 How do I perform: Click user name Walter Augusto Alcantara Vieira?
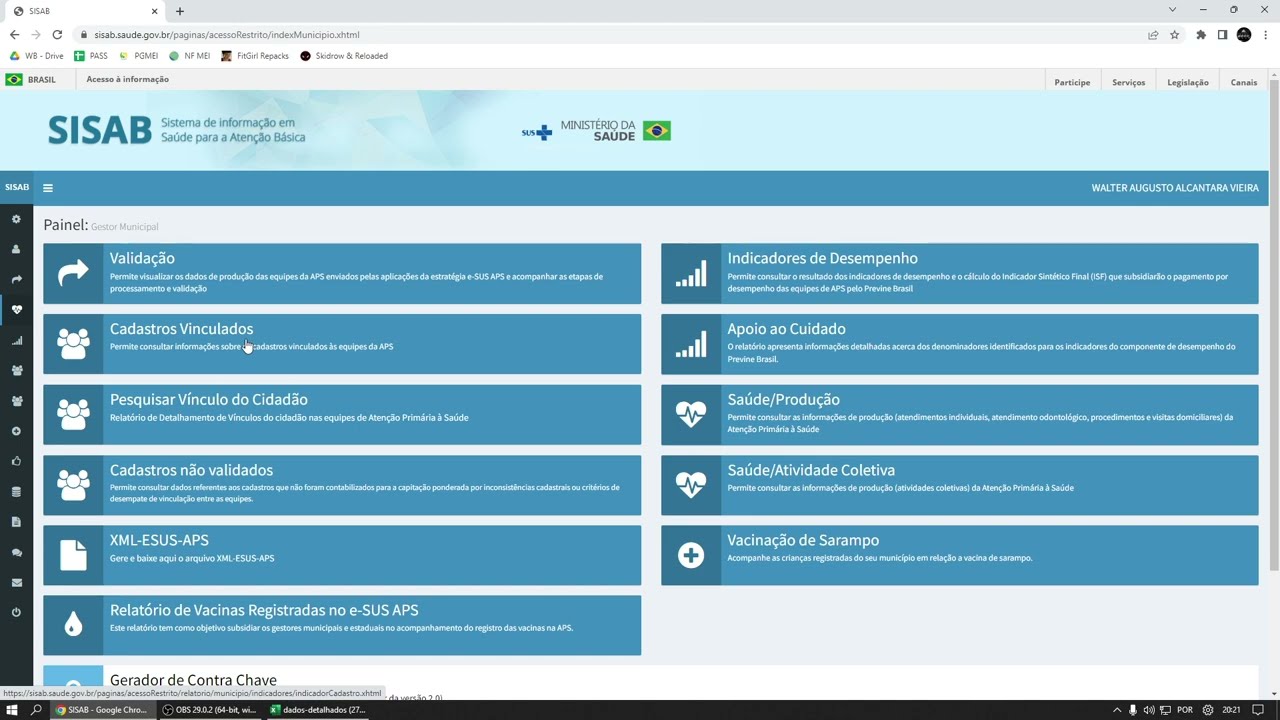coord(1175,188)
